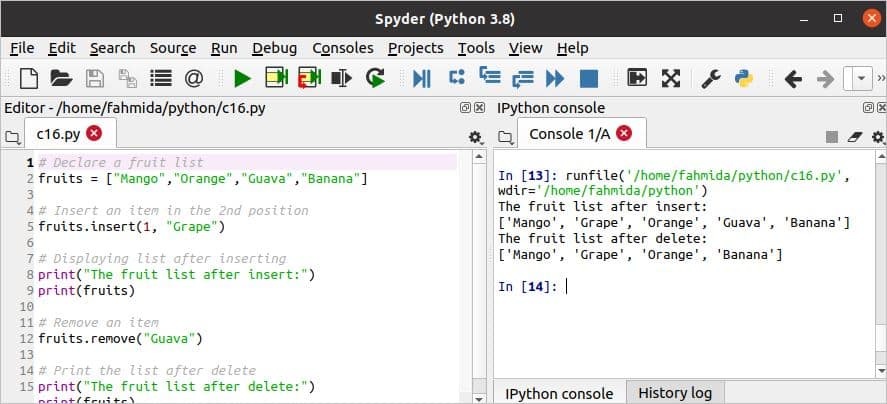This screenshot has width=887, height=404.
Task: Open the PYTHONPATH manager icon
Action: [x=744, y=78]
